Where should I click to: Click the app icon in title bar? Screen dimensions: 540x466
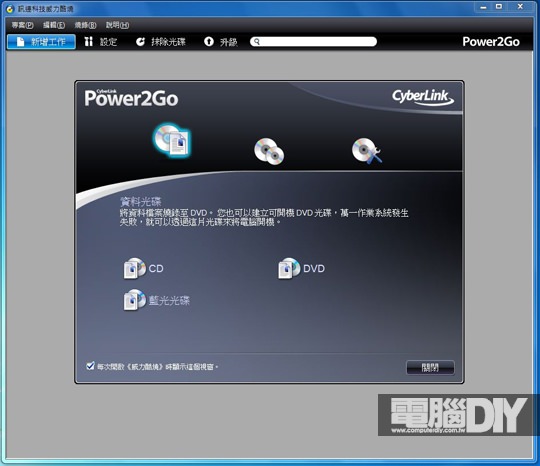[x=10, y=9]
